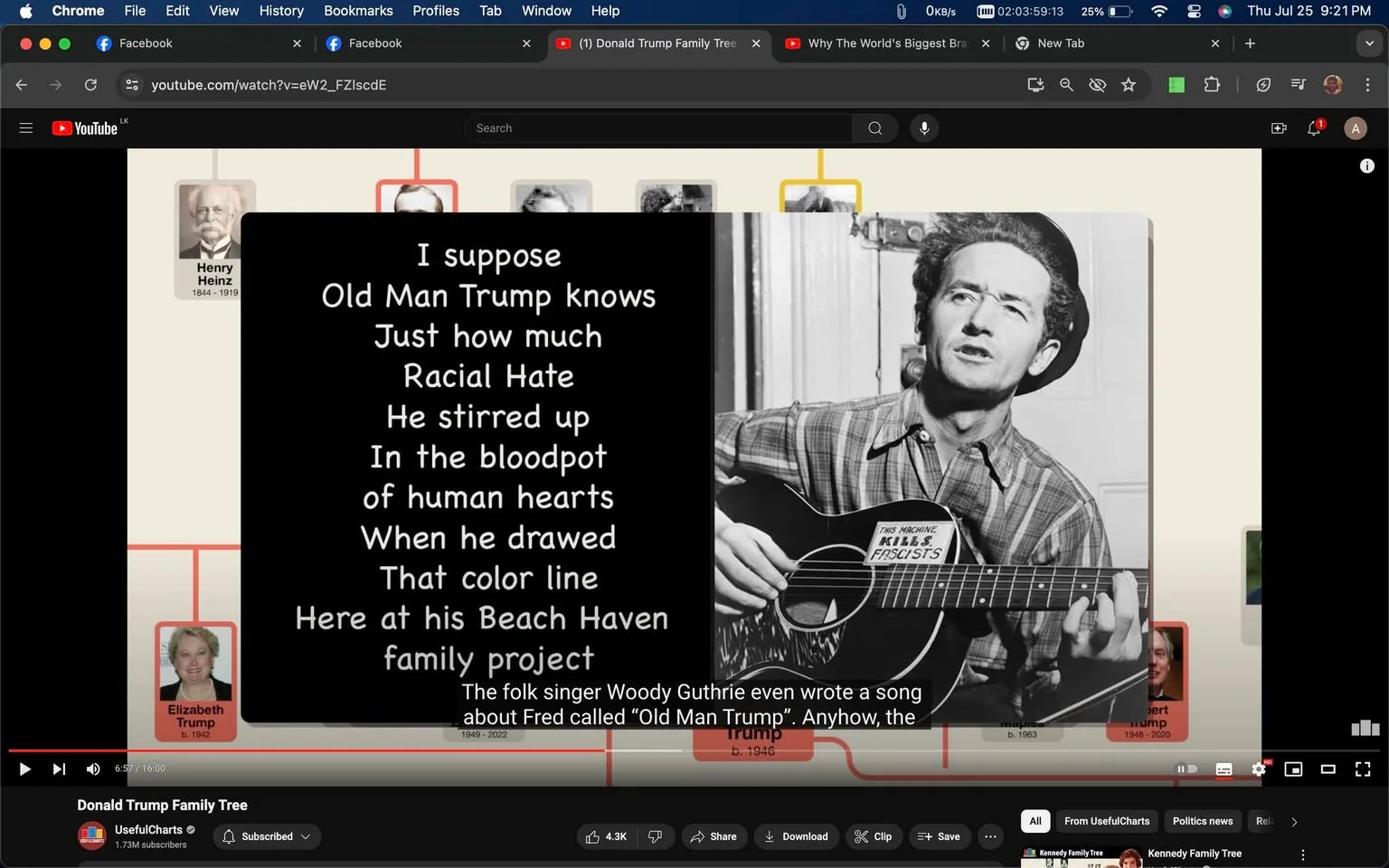1389x868 pixels.
Task: Open macOS Control Center
Action: tap(1194, 11)
